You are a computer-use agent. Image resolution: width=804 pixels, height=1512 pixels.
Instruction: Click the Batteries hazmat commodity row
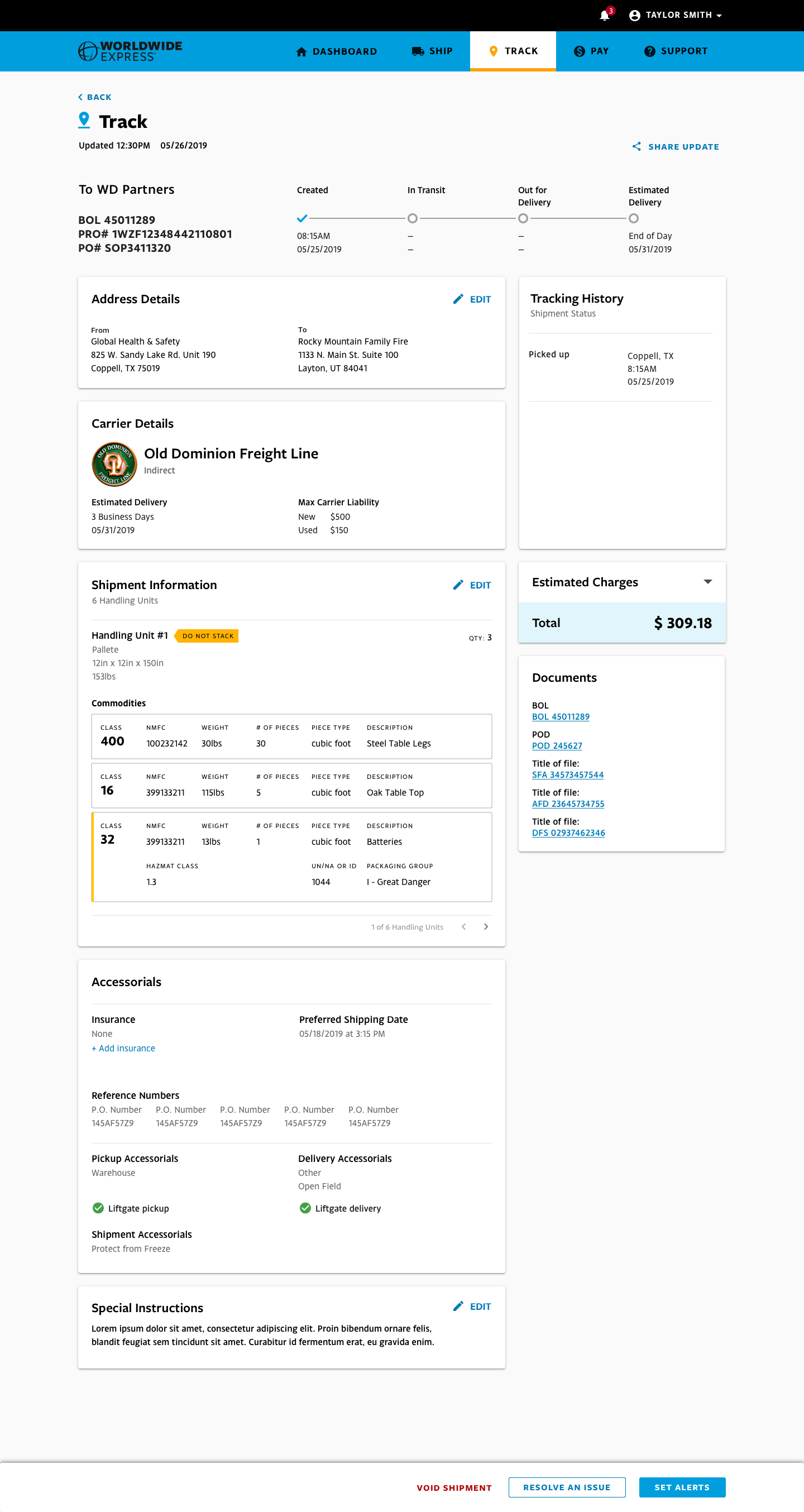291,857
